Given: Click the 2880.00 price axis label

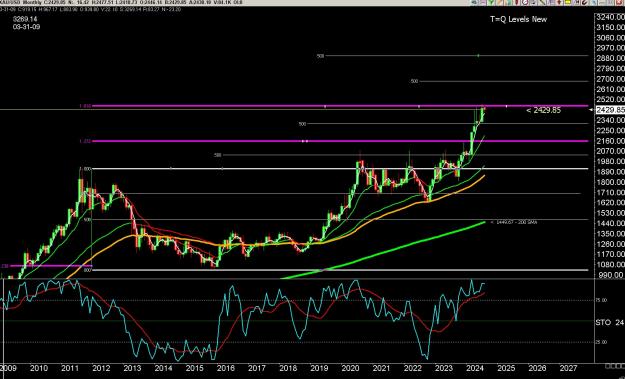Looking at the screenshot, I should 610,58.
